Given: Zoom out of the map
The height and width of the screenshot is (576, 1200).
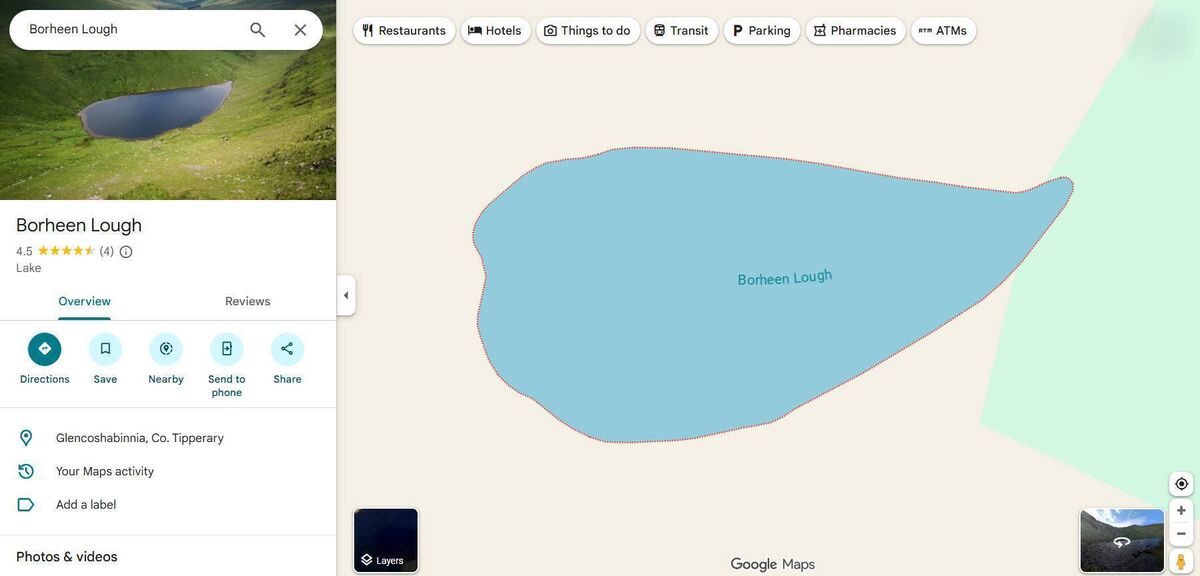Looking at the screenshot, I should [x=1181, y=534].
